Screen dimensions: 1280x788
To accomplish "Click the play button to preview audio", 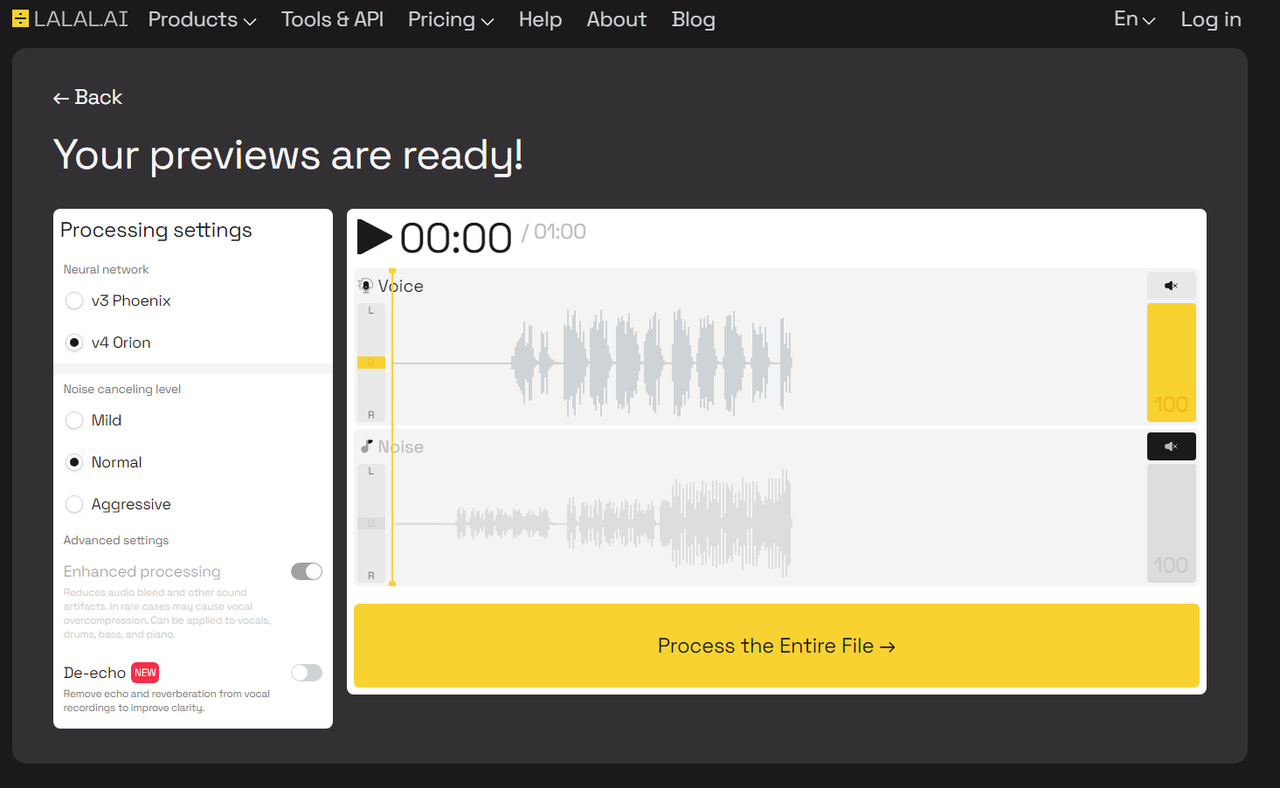I will 374,237.
